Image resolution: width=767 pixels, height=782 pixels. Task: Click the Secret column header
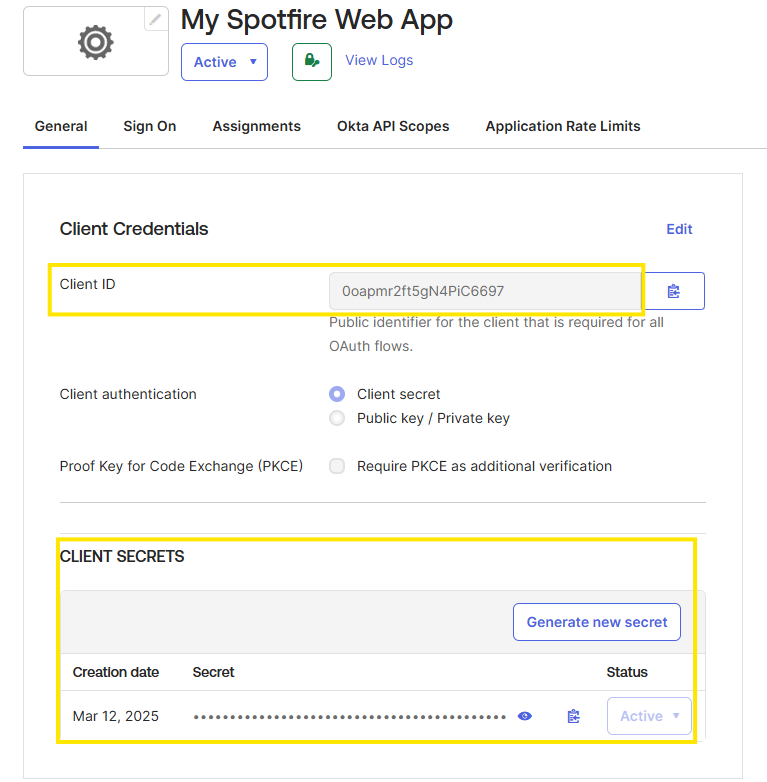(213, 672)
